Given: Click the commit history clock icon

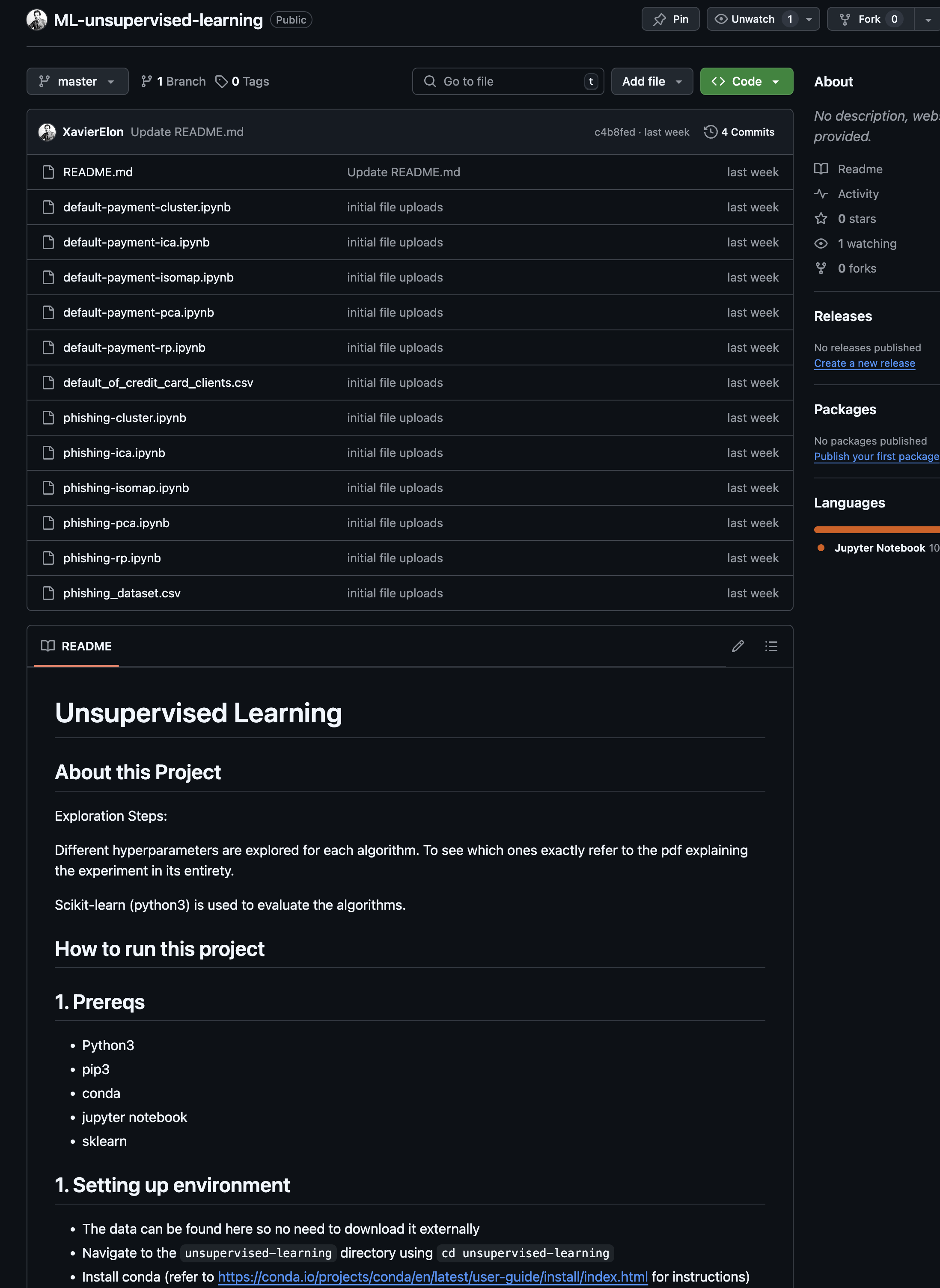Looking at the screenshot, I should (x=710, y=132).
